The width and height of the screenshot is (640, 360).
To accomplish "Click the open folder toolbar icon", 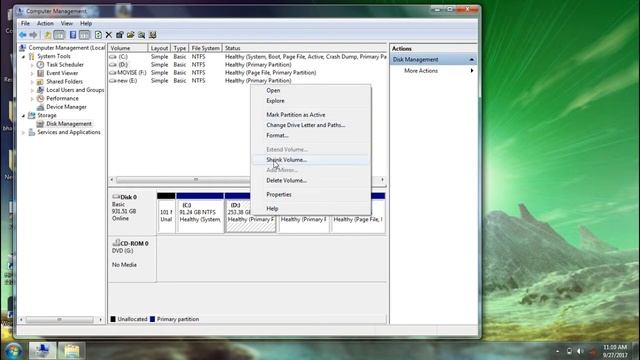I will [131, 35].
